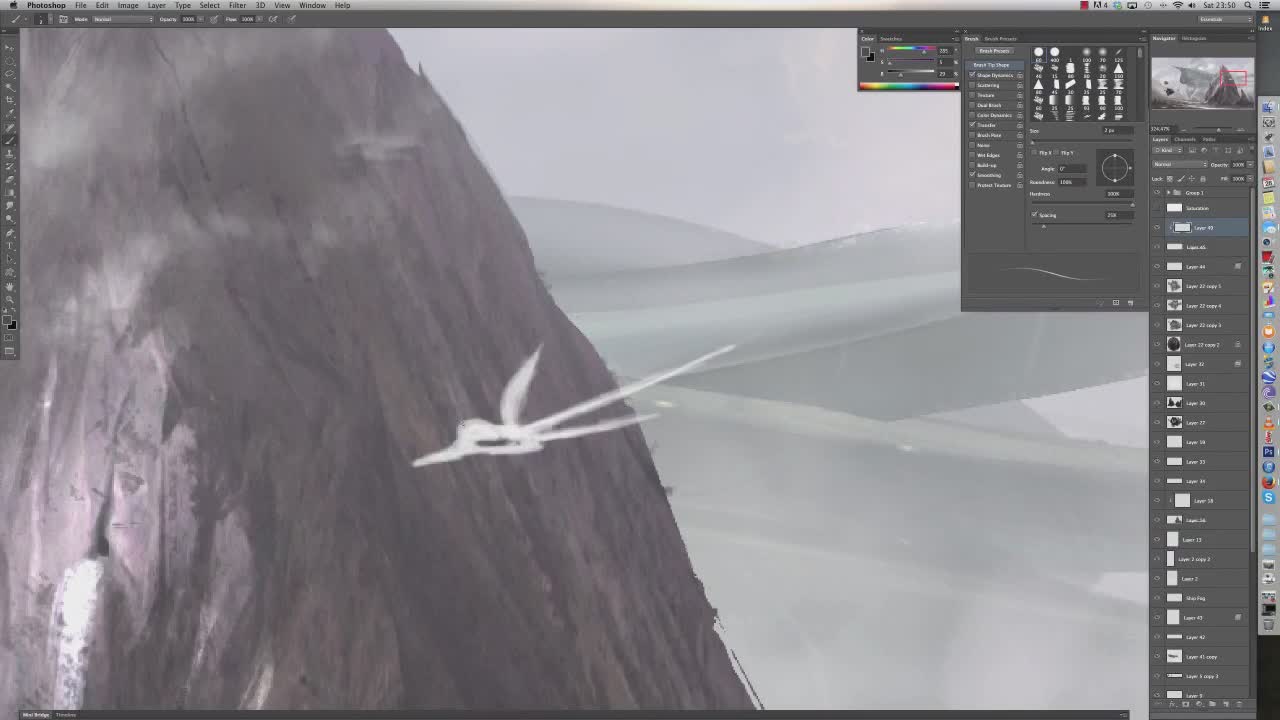1280x720 pixels.
Task: Open the foreground/background color swatches in toolbox
Action: [10, 322]
